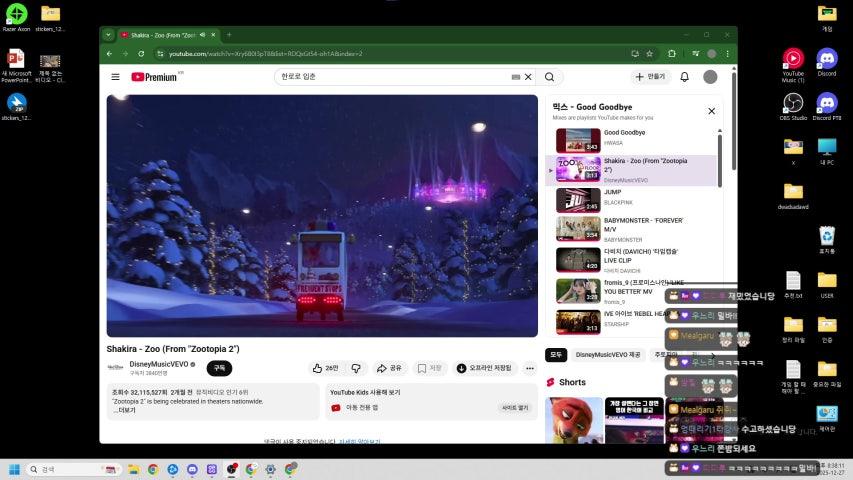
Task: Dislike the current video
Action: pyautogui.click(x=355, y=368)
